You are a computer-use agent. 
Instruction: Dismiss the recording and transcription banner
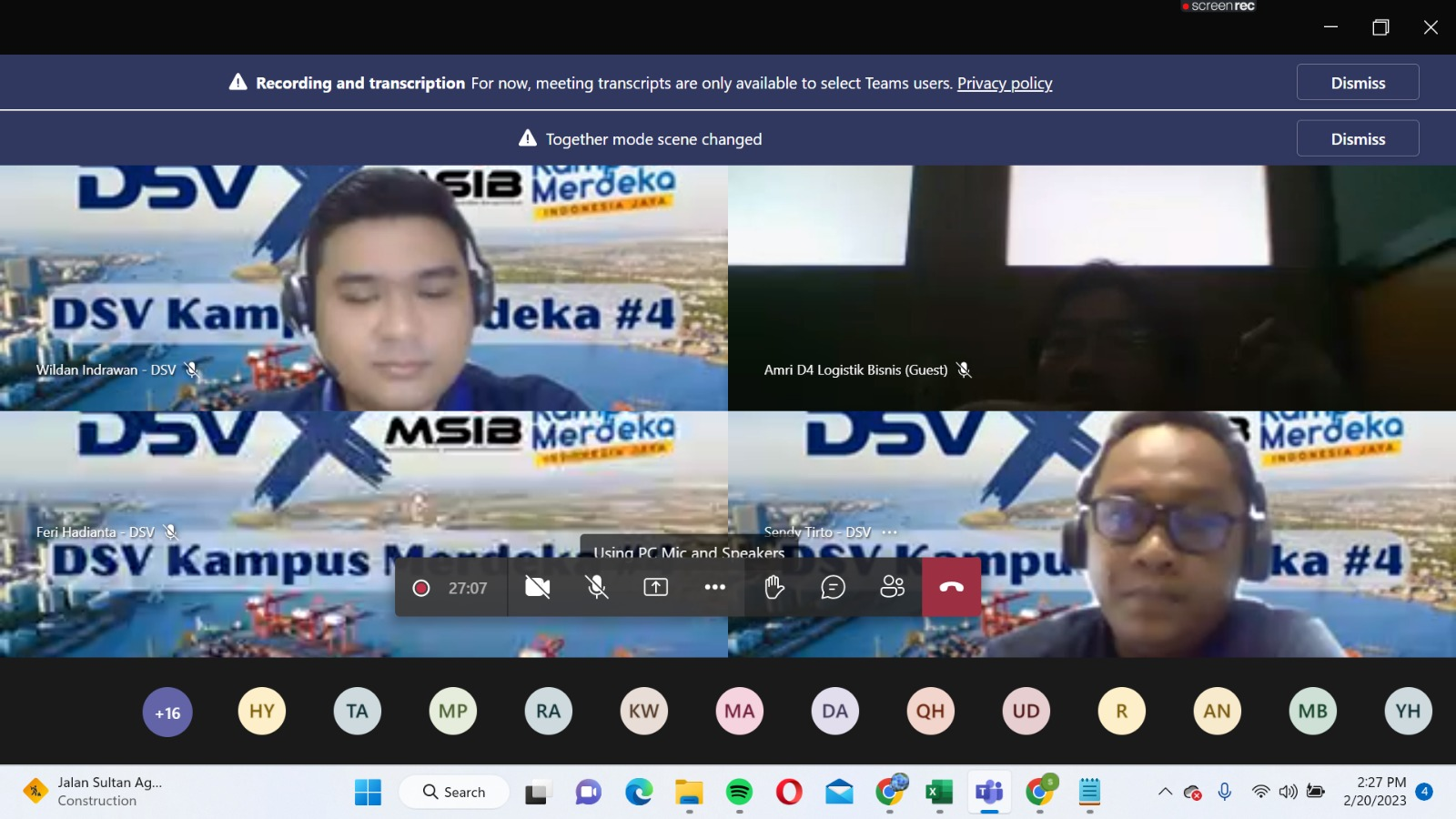(x=1358, y=82)
